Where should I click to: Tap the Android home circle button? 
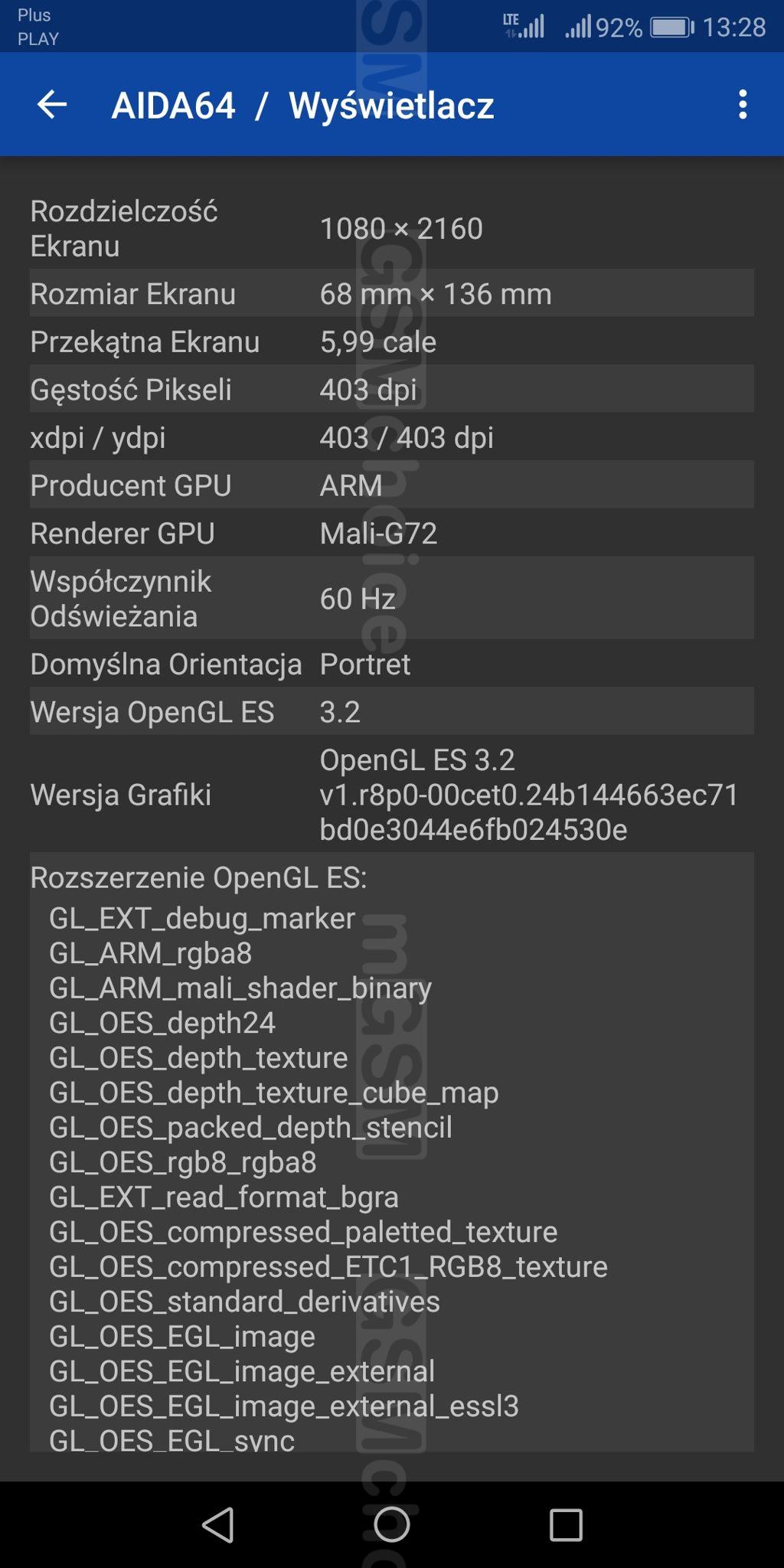(391, 1524)
